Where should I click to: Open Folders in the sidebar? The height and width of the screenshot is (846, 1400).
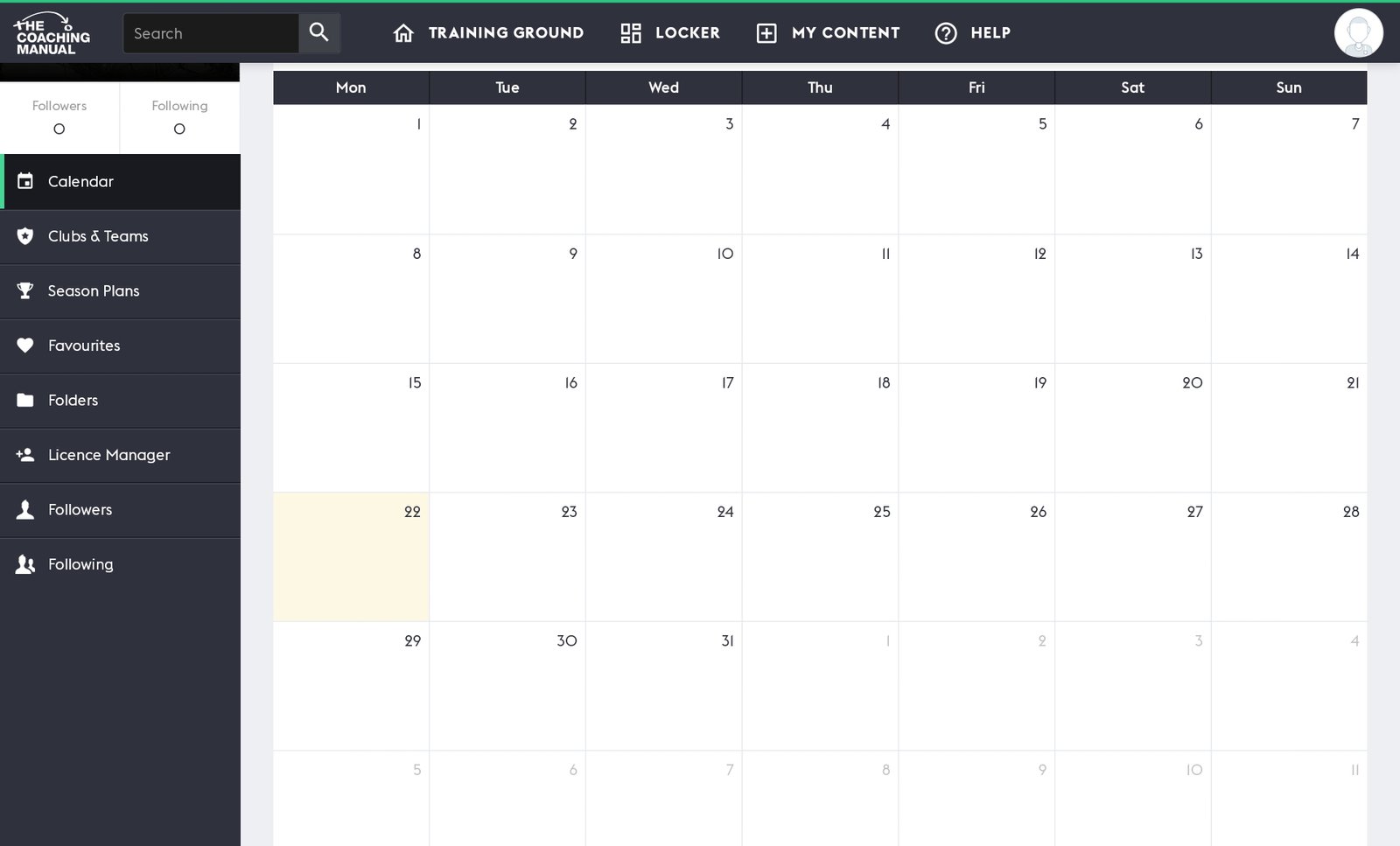tap(120, 401)
